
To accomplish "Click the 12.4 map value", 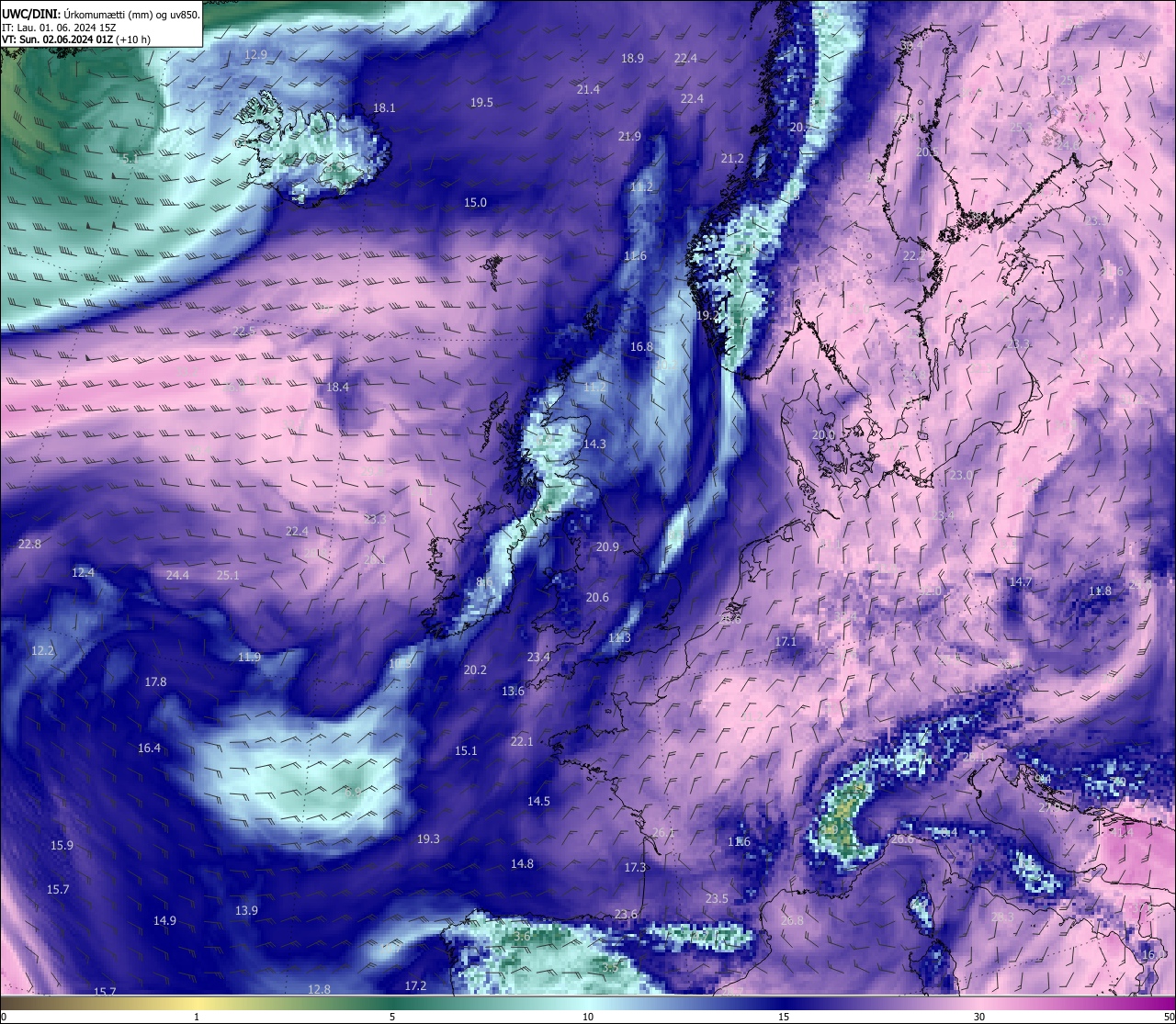I will pyautogui.click(x=83, y=573).
